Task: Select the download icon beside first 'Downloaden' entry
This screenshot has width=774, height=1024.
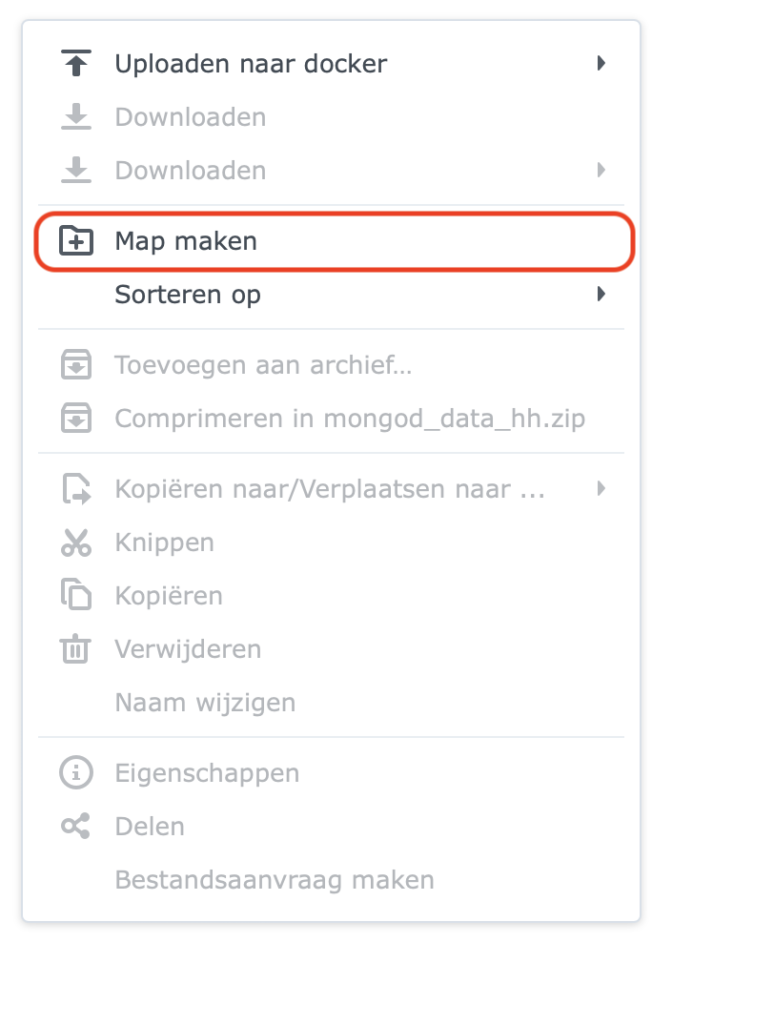Action: click(x=75, y=116)
